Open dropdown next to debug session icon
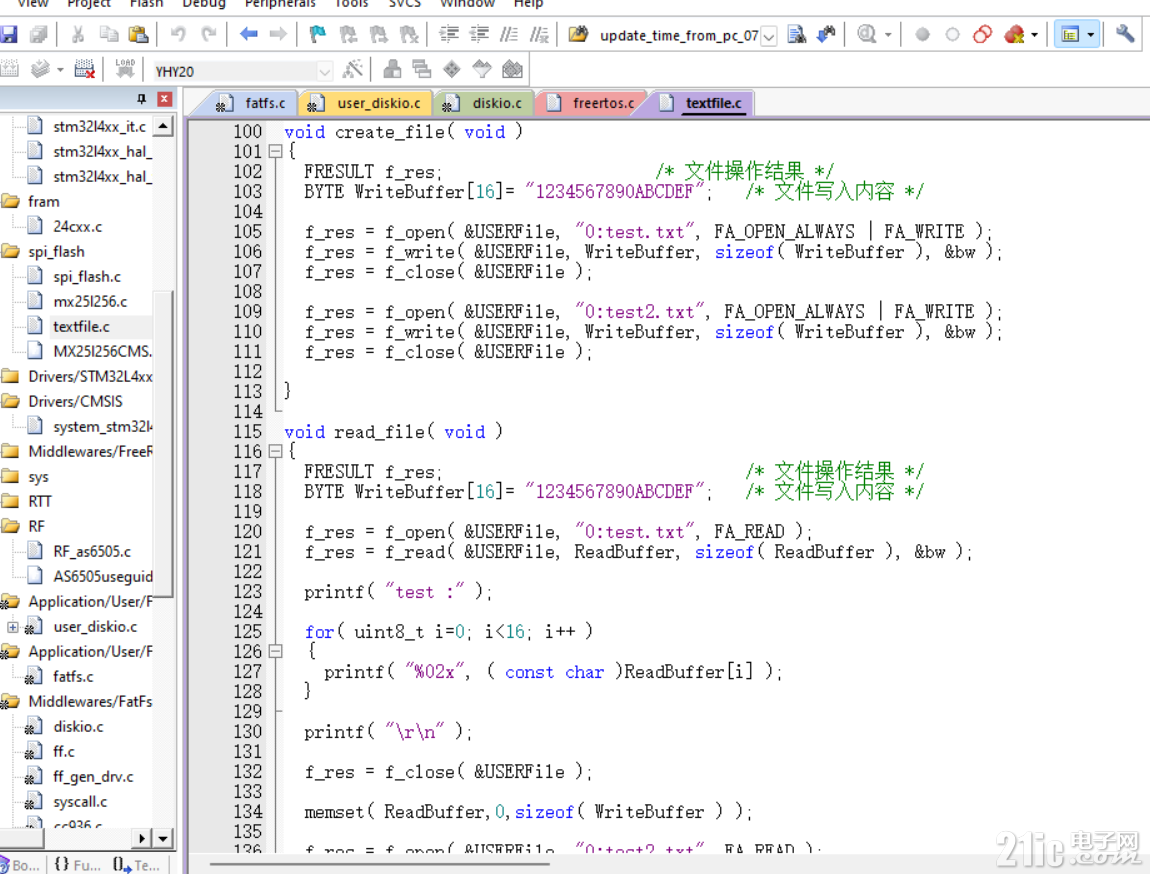Image resolution: width=1150 pixels, height=874 pixels. [x=888, y=34]
